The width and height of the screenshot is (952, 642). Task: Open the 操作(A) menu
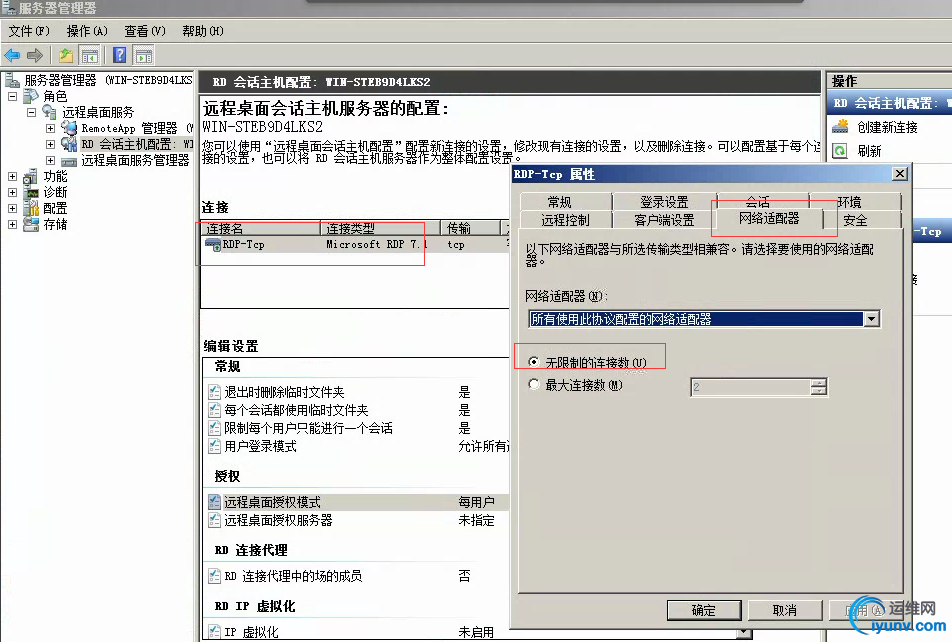[87, 31]
